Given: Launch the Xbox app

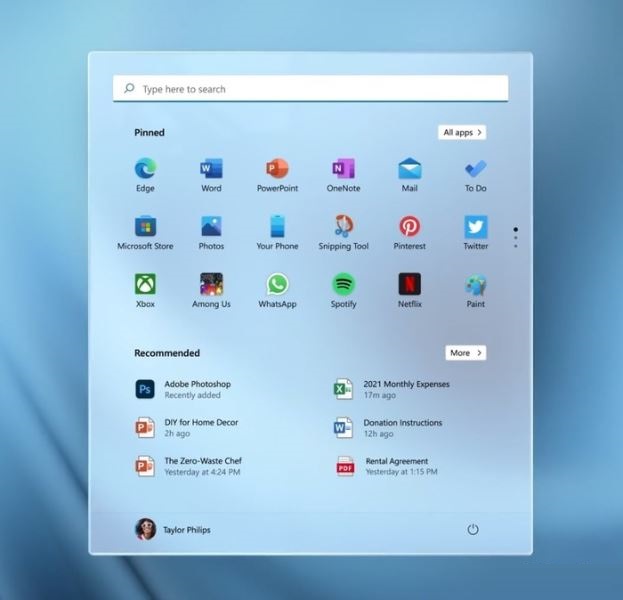Looking at the screenshot, I should (x=145, y=290).
